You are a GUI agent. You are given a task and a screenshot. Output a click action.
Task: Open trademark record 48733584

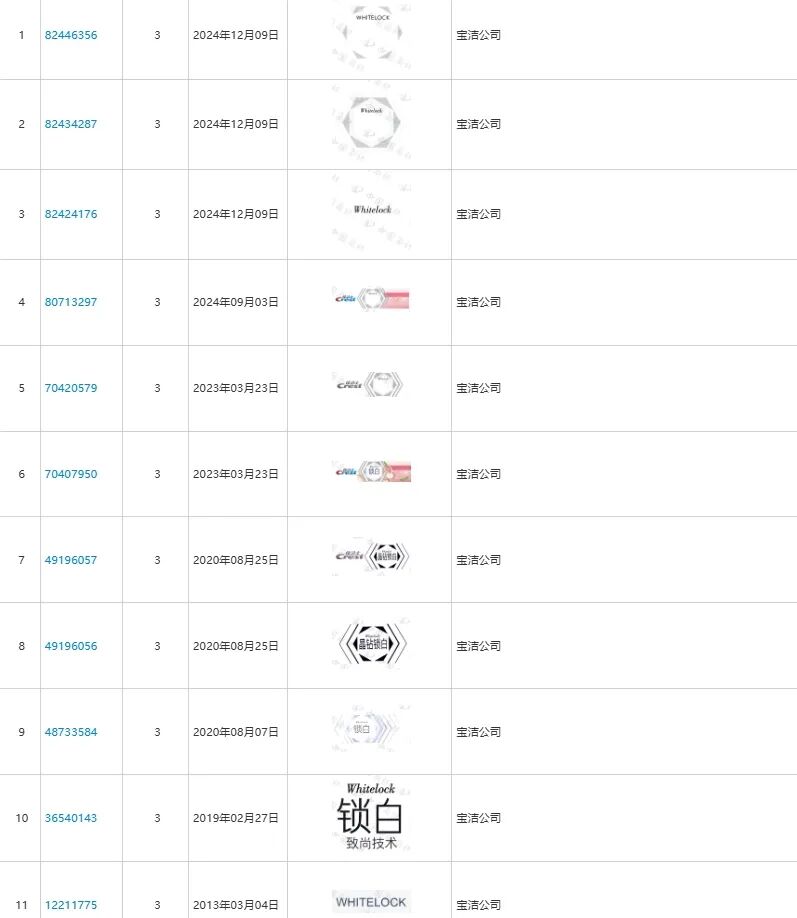tap(71, 732)
